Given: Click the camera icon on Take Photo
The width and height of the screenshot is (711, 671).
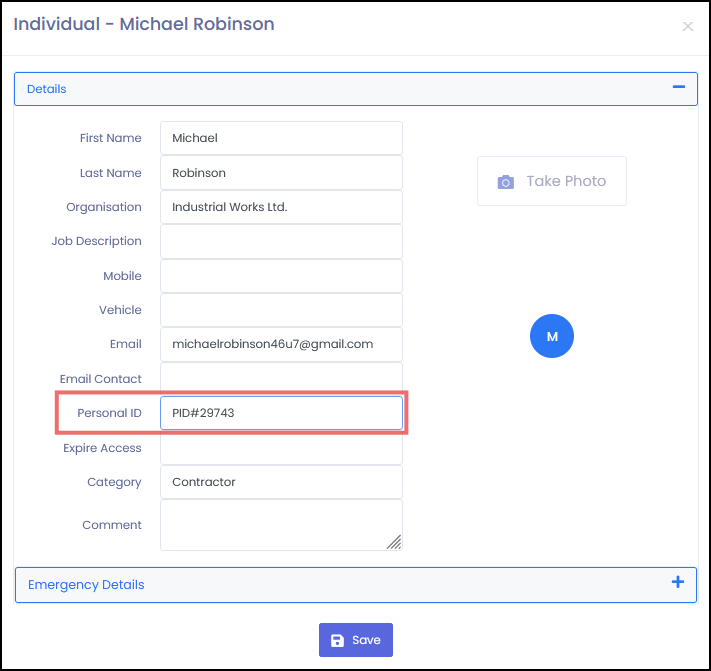Looking at the screenshot, I should (506, 182).
